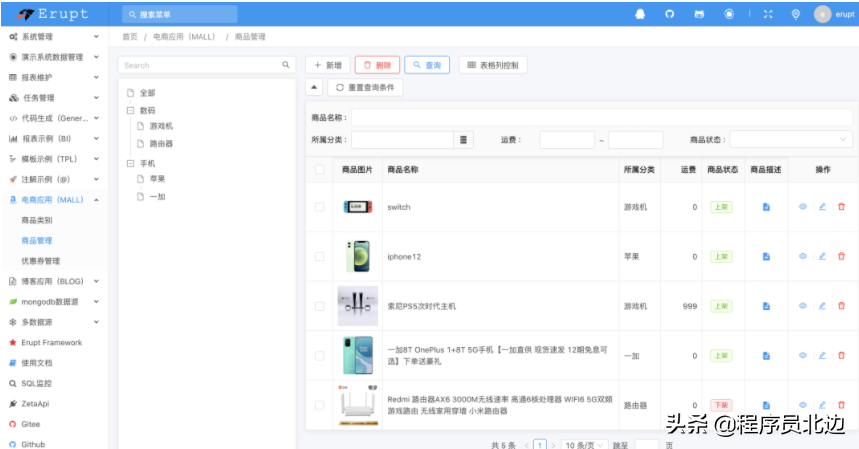This screenshot has height=449, width=859.
Task: Edit the OnePlus 8T product row
Action: [x=822, y=355]
